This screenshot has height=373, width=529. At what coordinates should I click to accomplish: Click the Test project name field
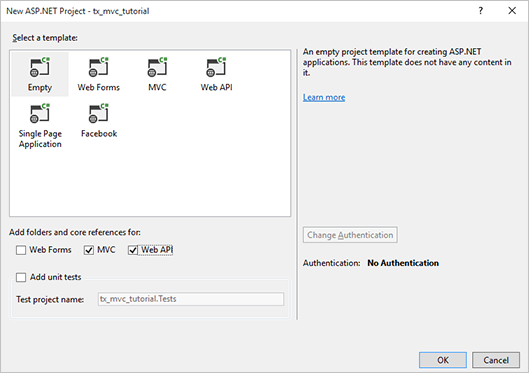191,299
